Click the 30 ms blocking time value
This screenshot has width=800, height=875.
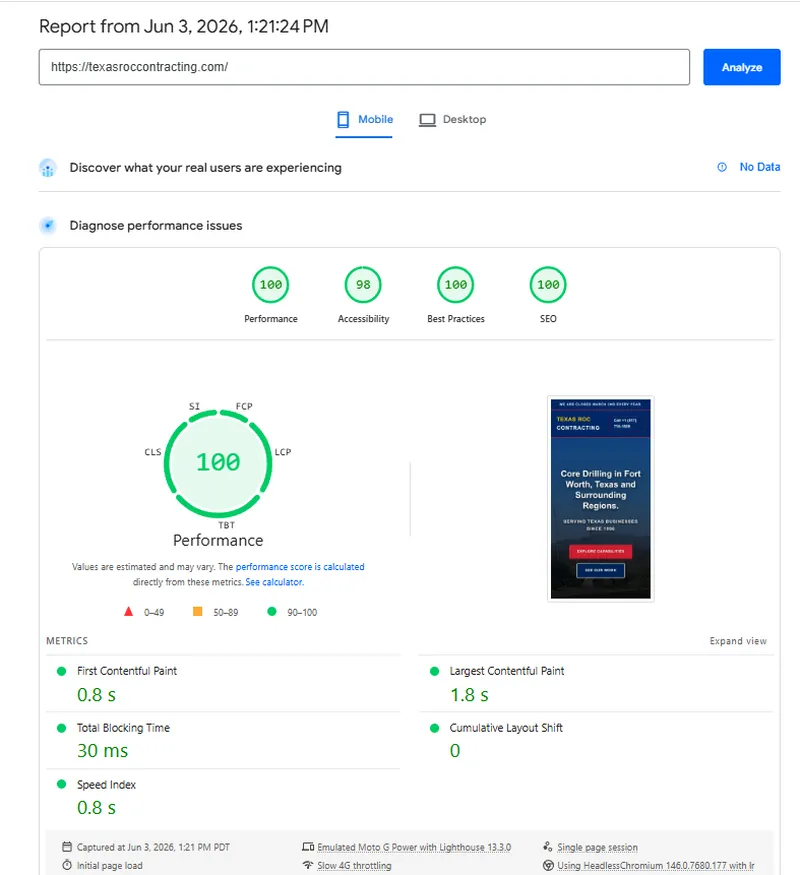click(x=103, y=751)
